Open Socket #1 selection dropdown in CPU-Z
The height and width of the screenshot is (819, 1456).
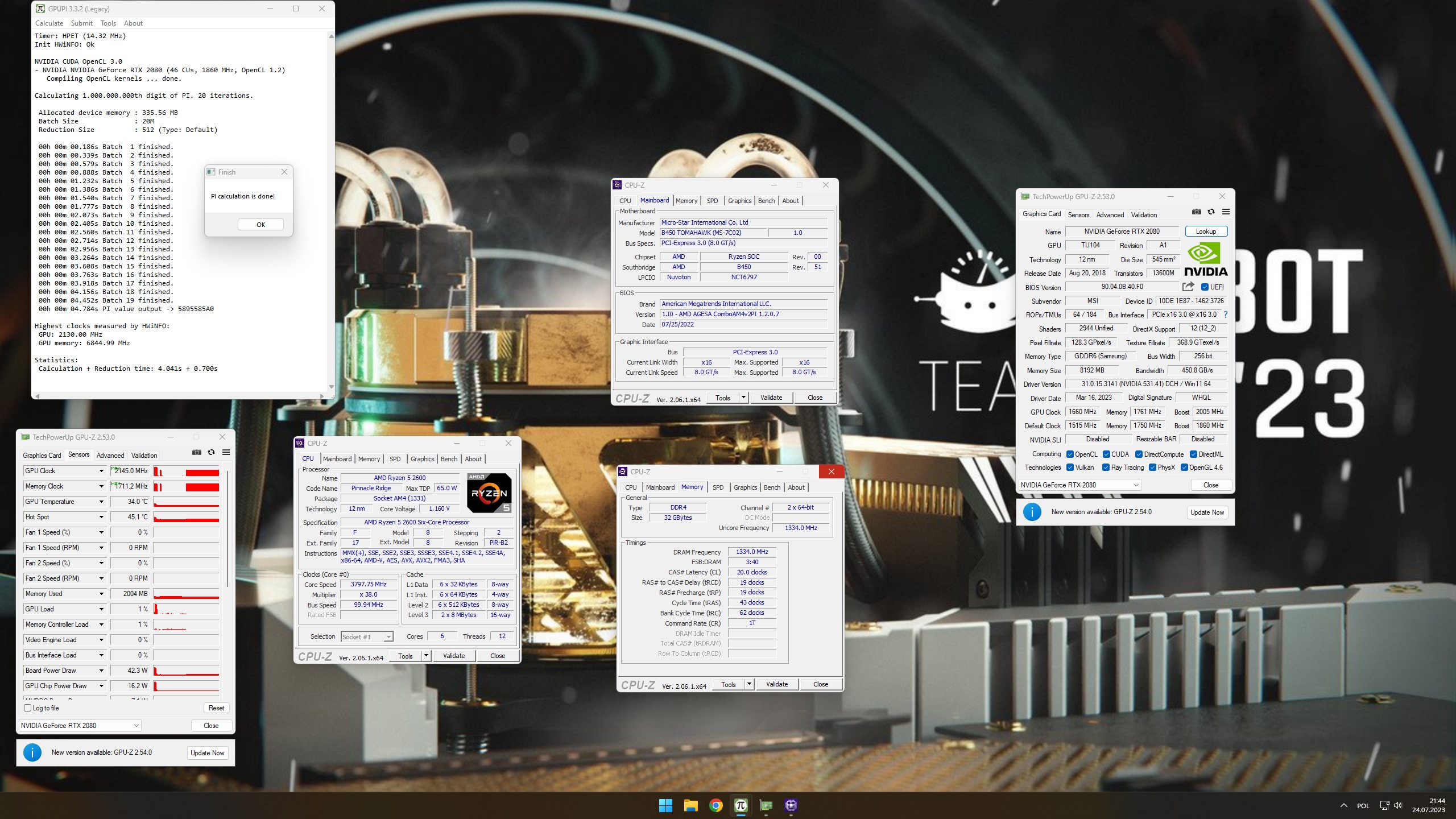pos(367,637)
